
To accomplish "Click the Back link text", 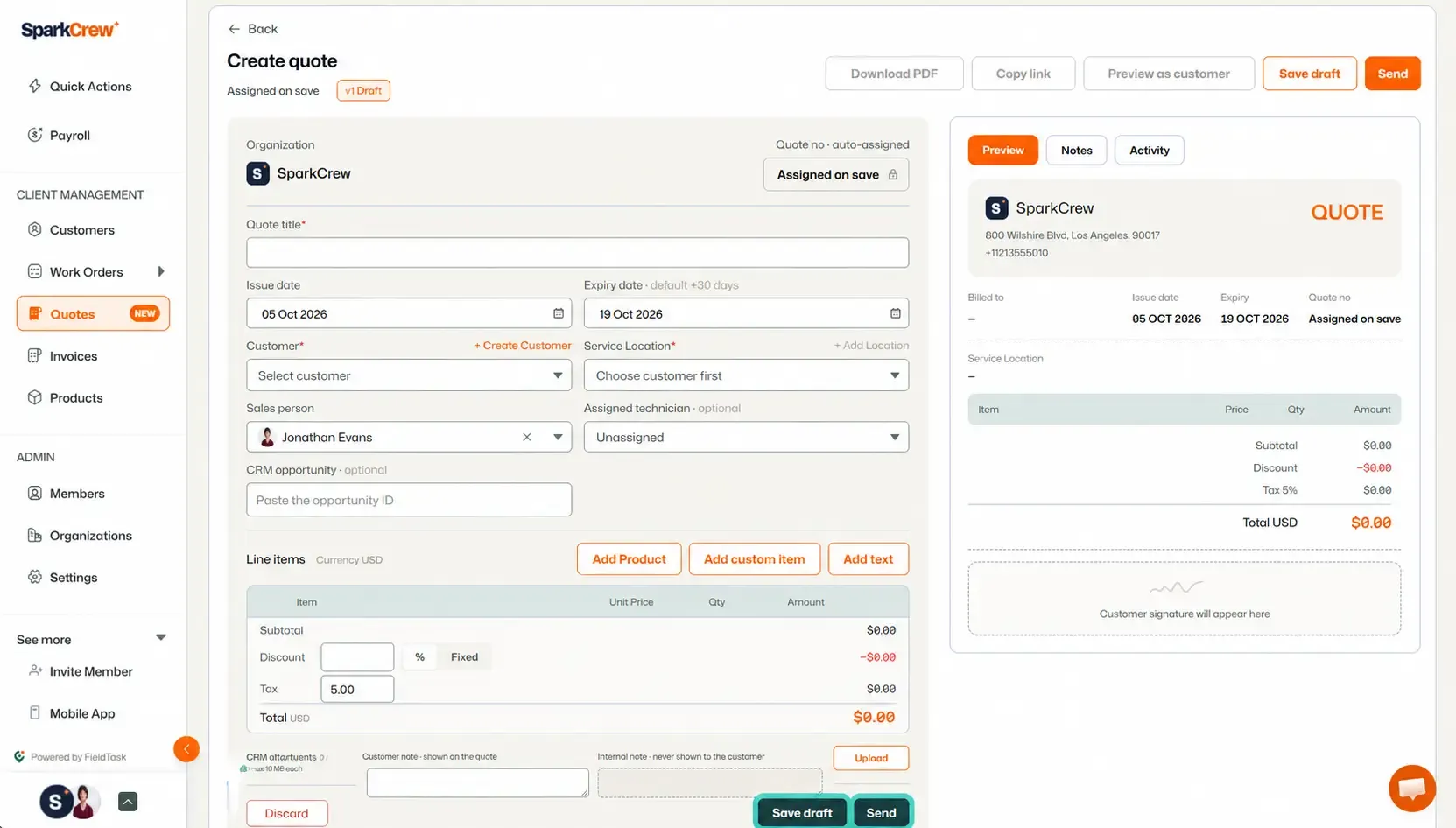I will [263, 29].
